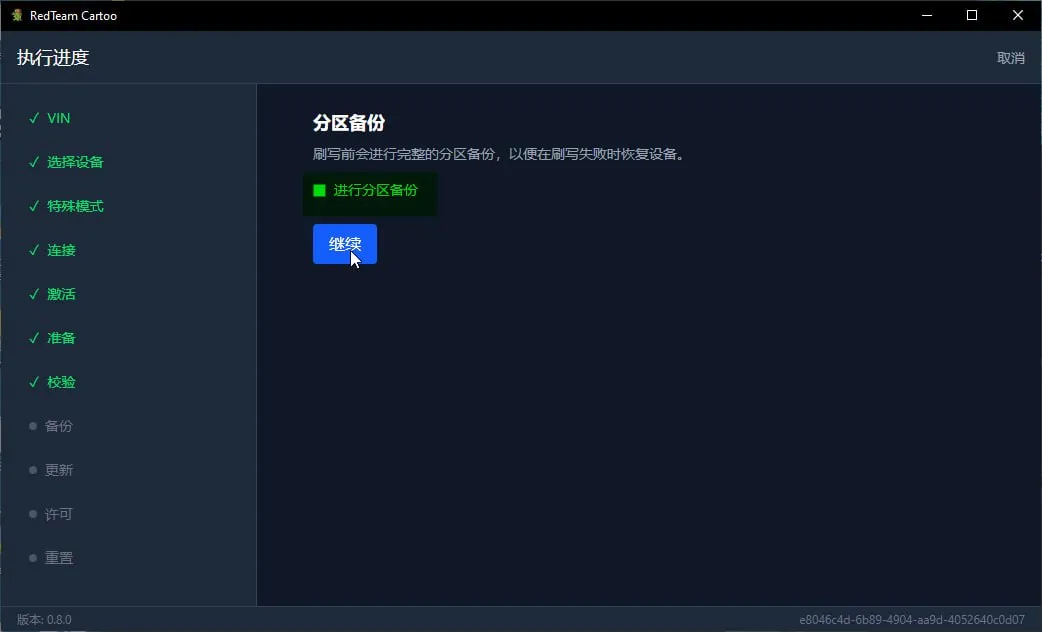This screenshot has width=1042, height=632.
Task: Open the 激活 step
Action: [52, 294]
